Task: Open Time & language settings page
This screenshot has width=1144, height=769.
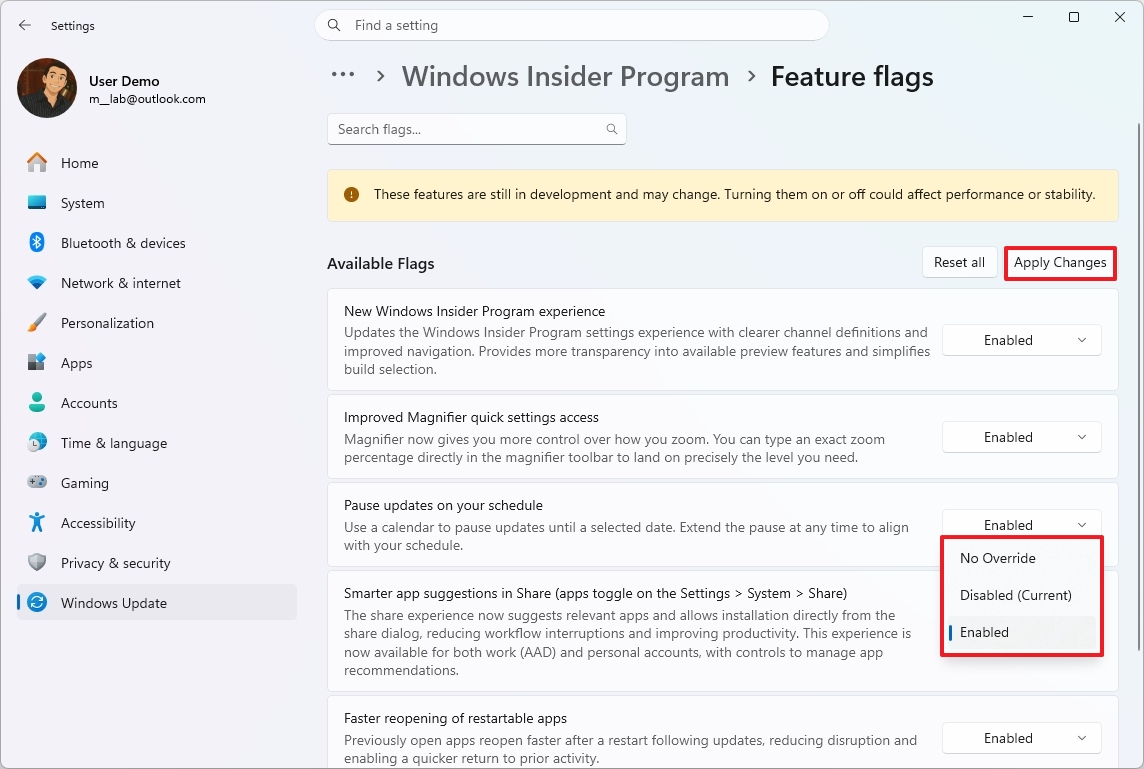Action: click(157, 443)
